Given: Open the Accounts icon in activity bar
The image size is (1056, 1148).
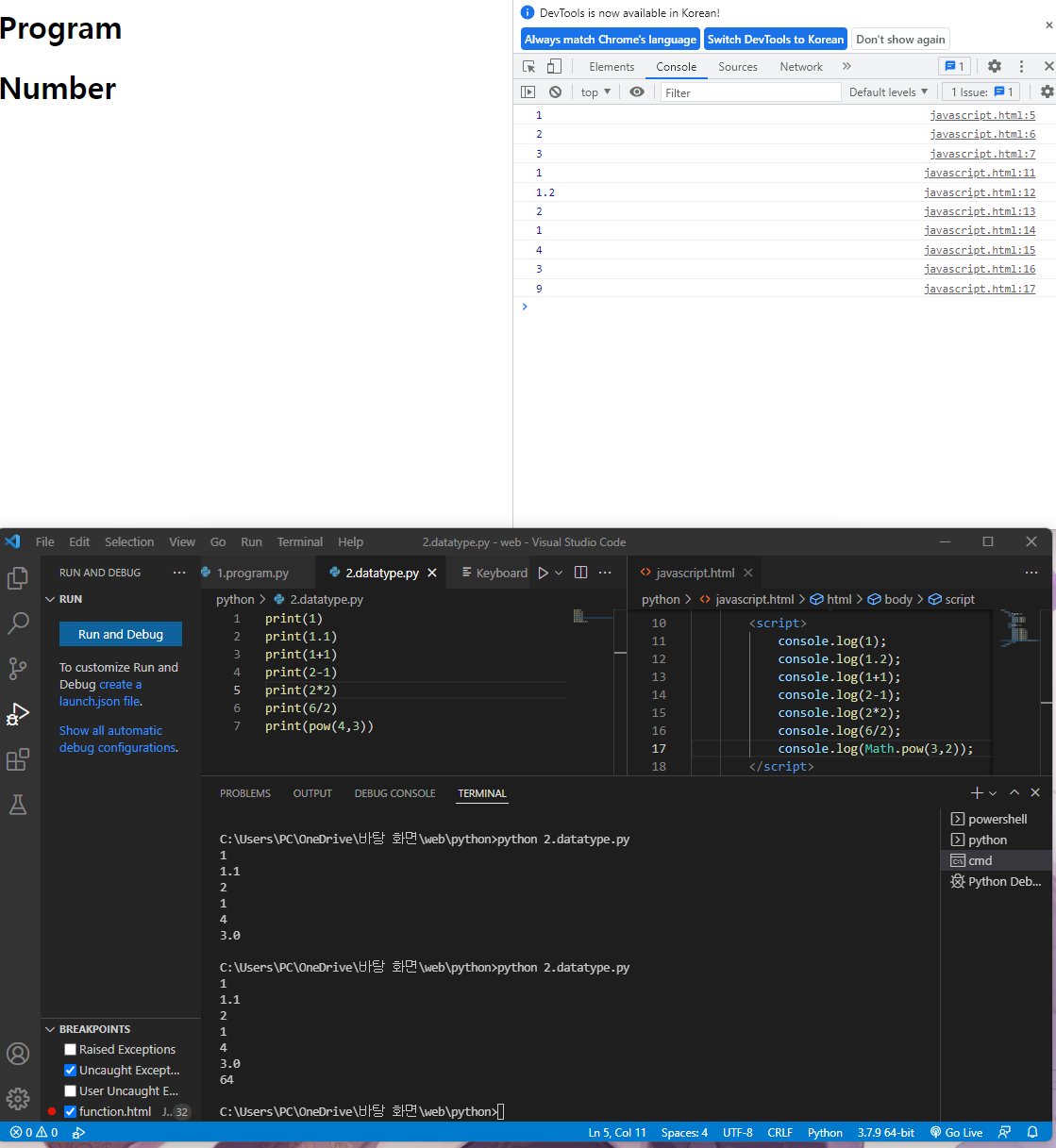Looking at the screenshot, I should (x=18, y=1054).
